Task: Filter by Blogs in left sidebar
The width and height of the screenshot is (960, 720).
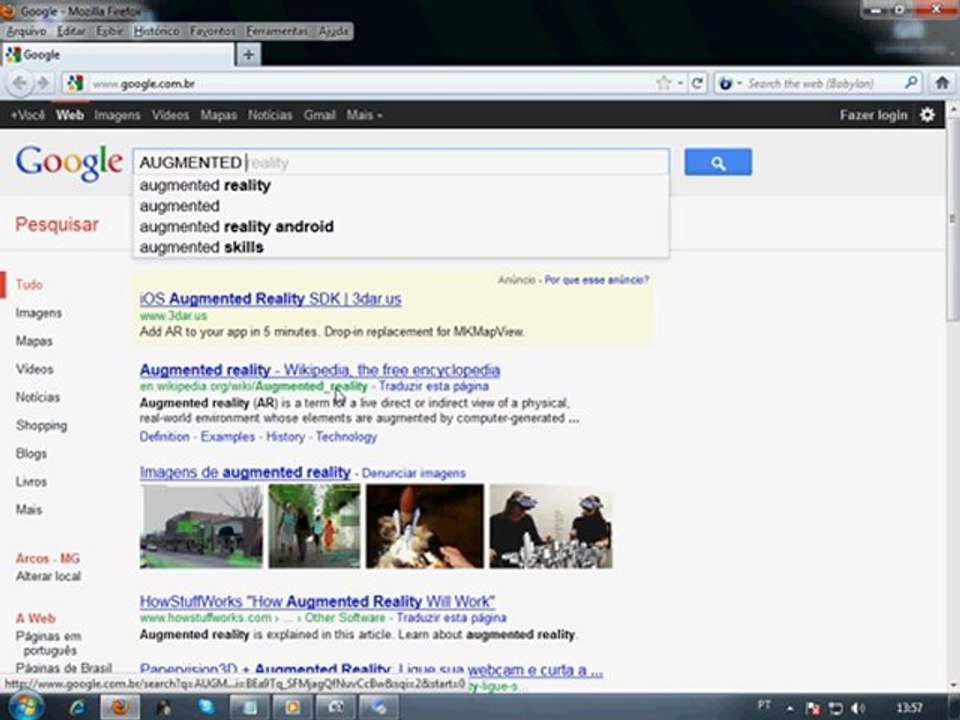Action: coord(31,453)
